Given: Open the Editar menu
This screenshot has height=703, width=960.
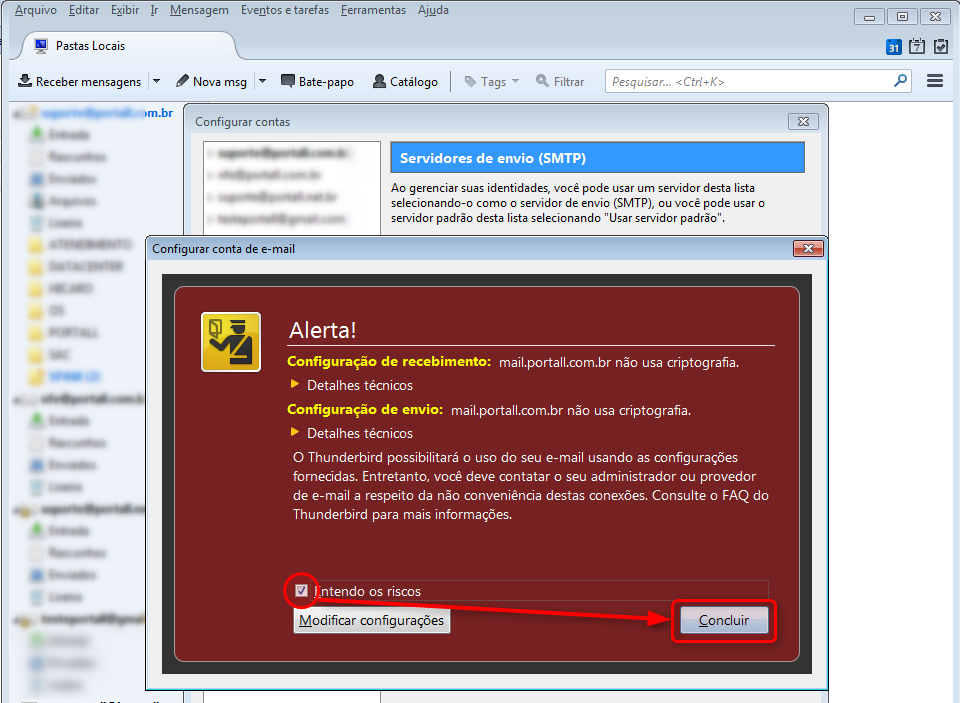Looking at the screenshot, I should (x=83, y=10).
